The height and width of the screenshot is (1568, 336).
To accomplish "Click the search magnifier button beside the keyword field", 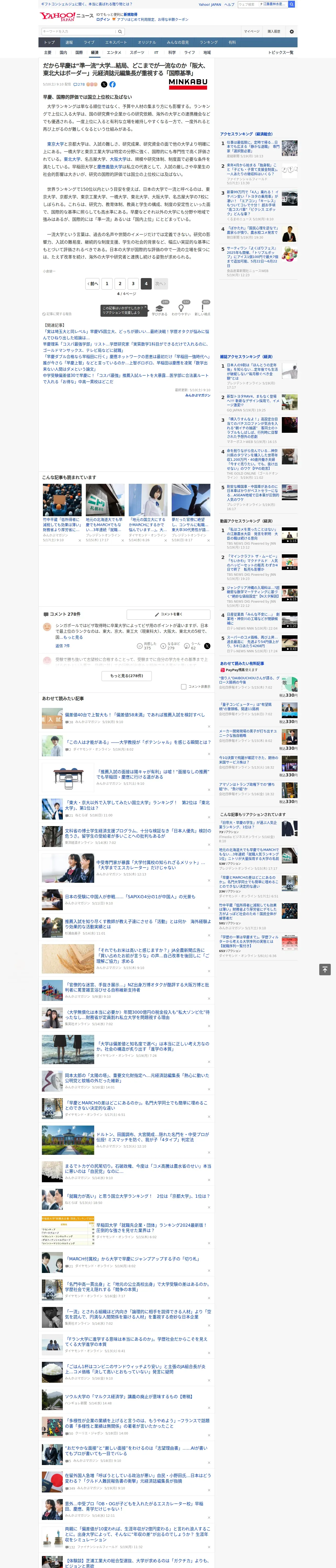I will click(x=120, y=31).
